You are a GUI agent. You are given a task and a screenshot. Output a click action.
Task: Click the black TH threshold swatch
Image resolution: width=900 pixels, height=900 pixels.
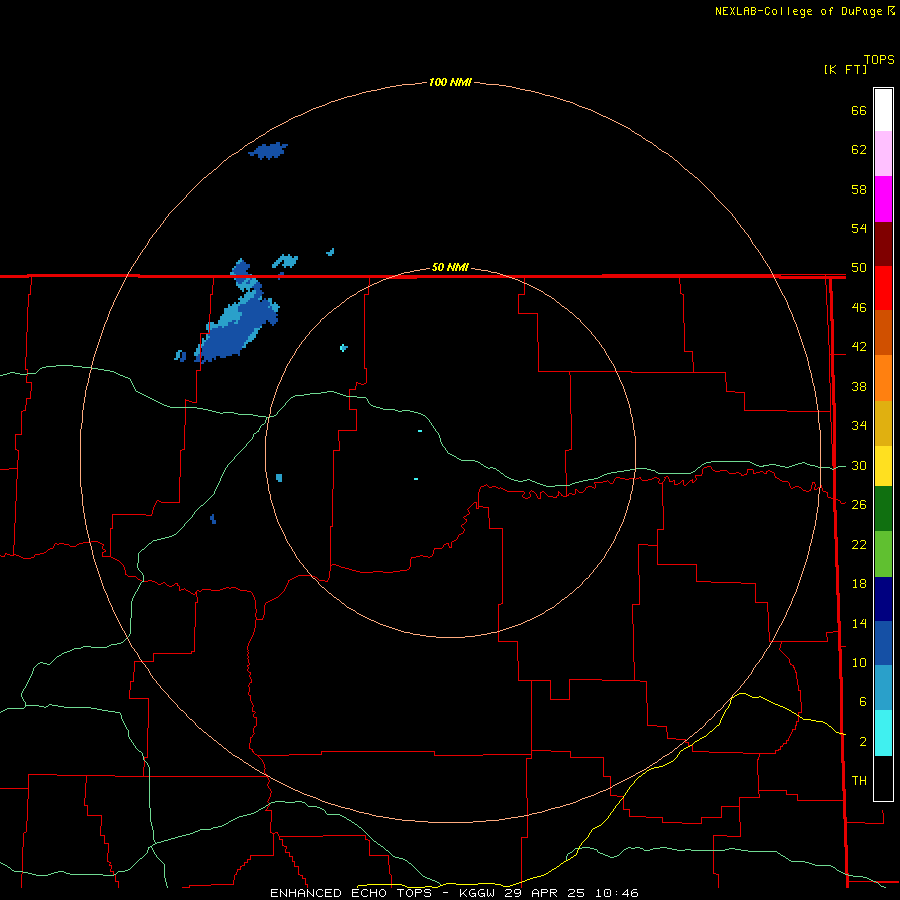pyautogui.click(x=883, y=778)
